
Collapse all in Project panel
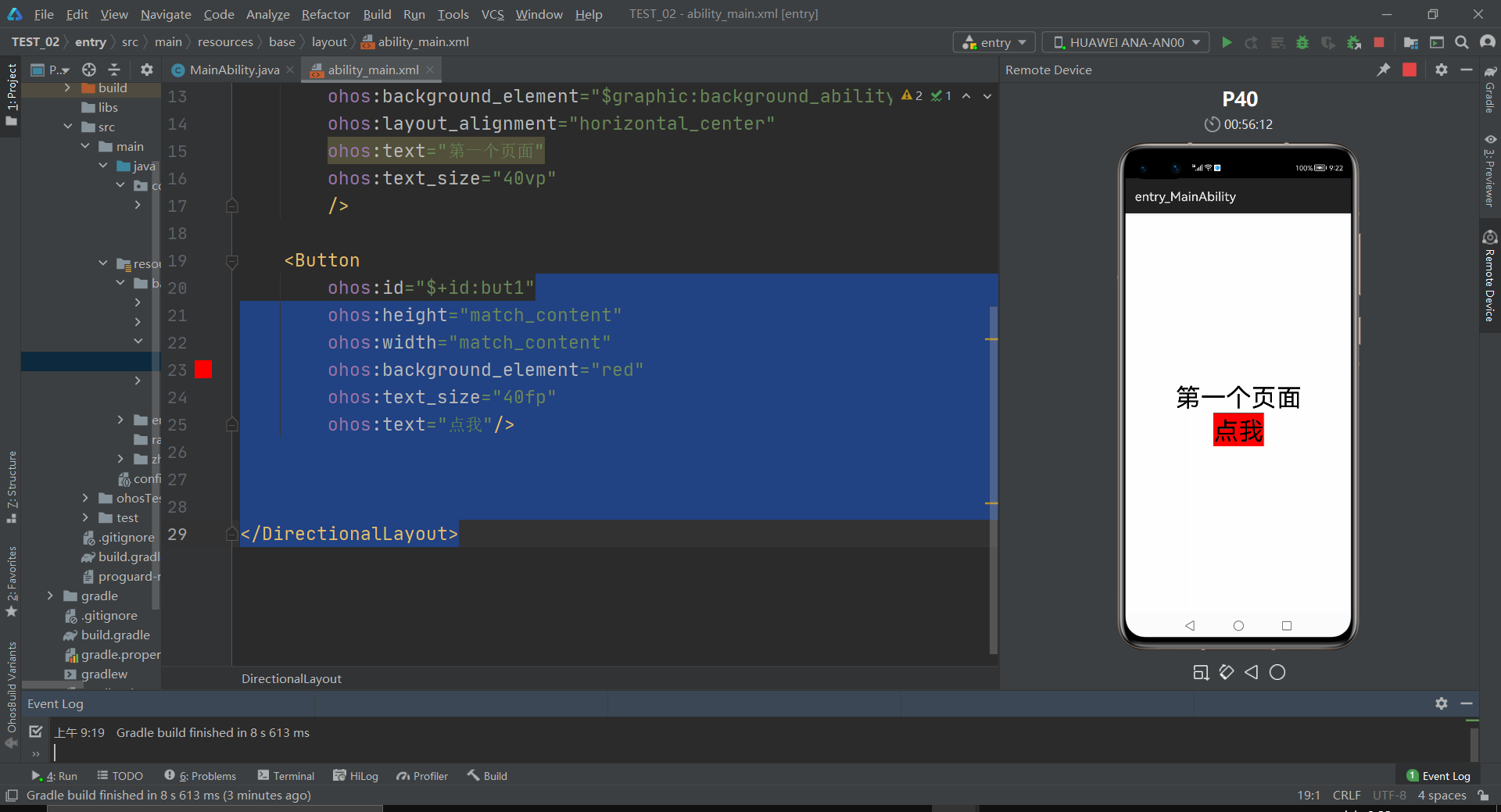[114, 70]
